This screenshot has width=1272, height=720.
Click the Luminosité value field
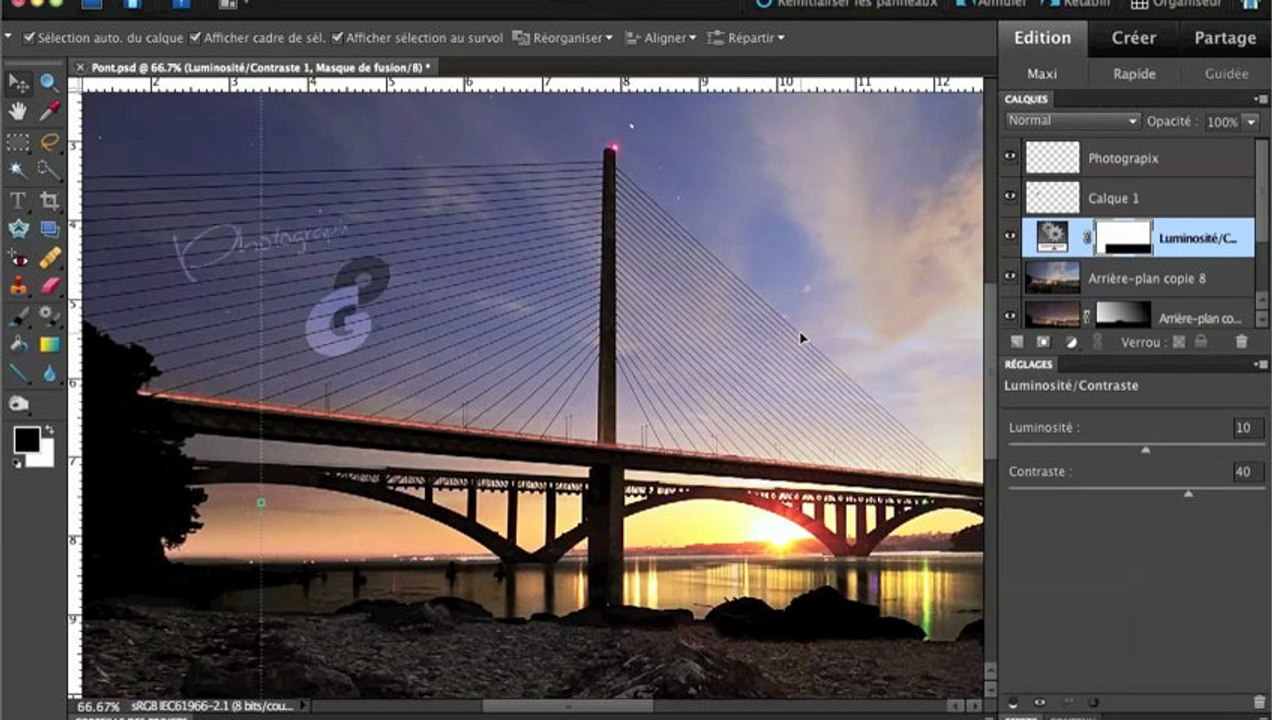tap(1248, 428)
